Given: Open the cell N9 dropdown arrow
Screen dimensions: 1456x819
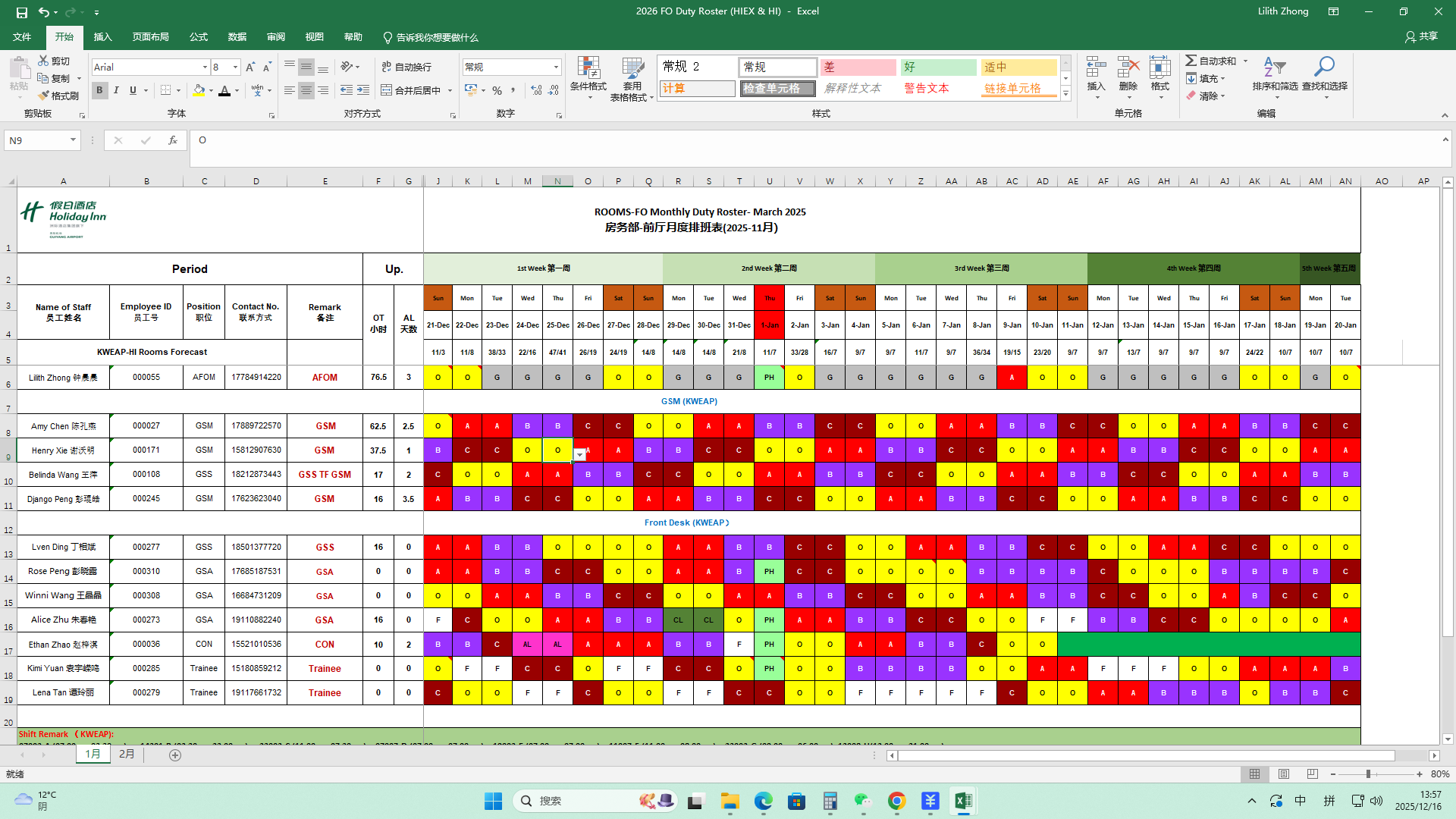Looking at the screenshot, I should tap(580, 455).
